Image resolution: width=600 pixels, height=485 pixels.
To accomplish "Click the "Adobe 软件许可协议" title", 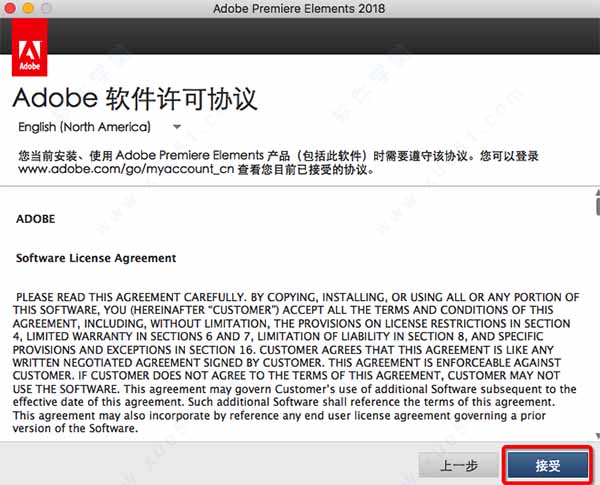I will [135, 98].
